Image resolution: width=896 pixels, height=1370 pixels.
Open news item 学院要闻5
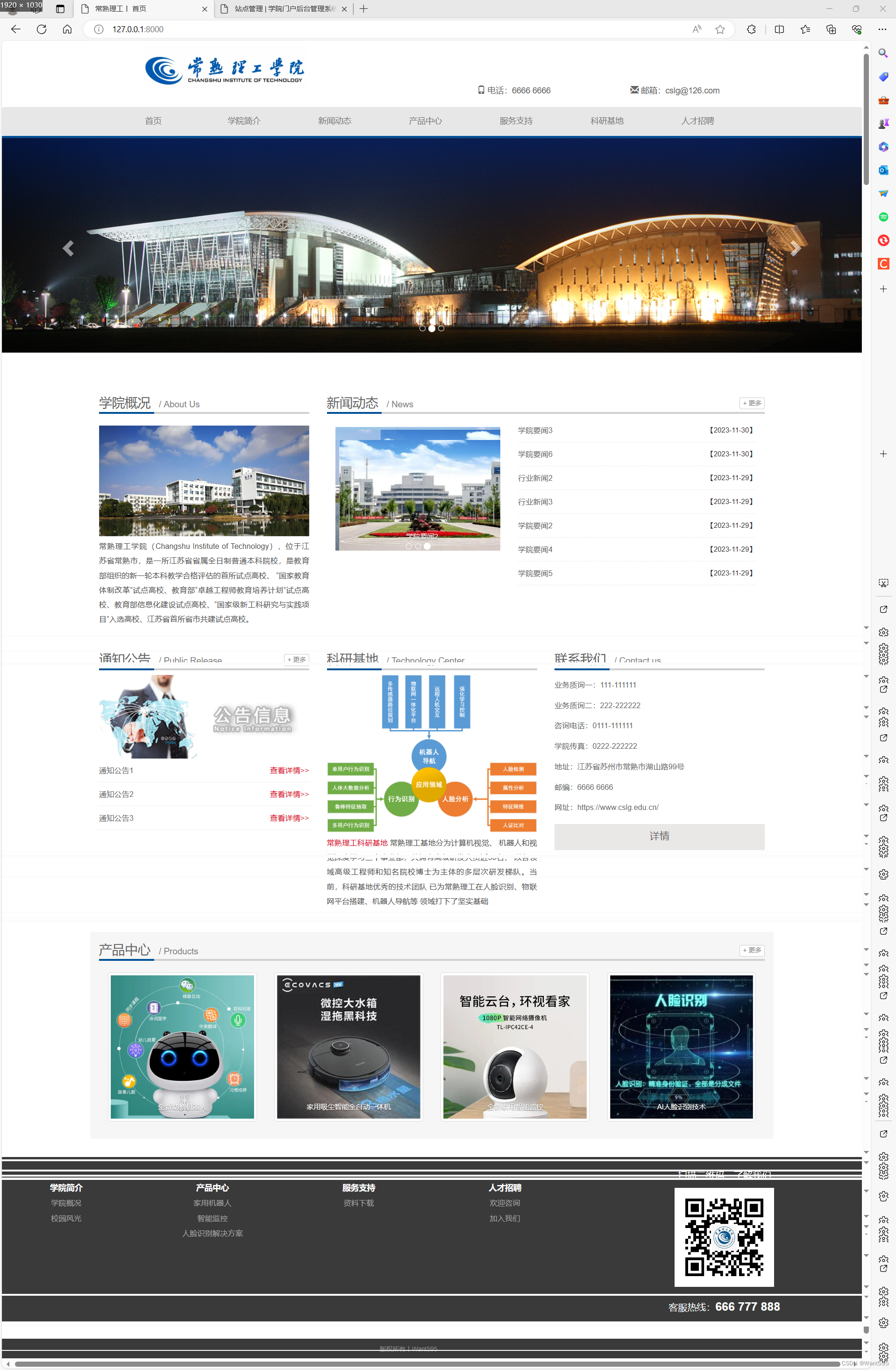coord(535,573)
